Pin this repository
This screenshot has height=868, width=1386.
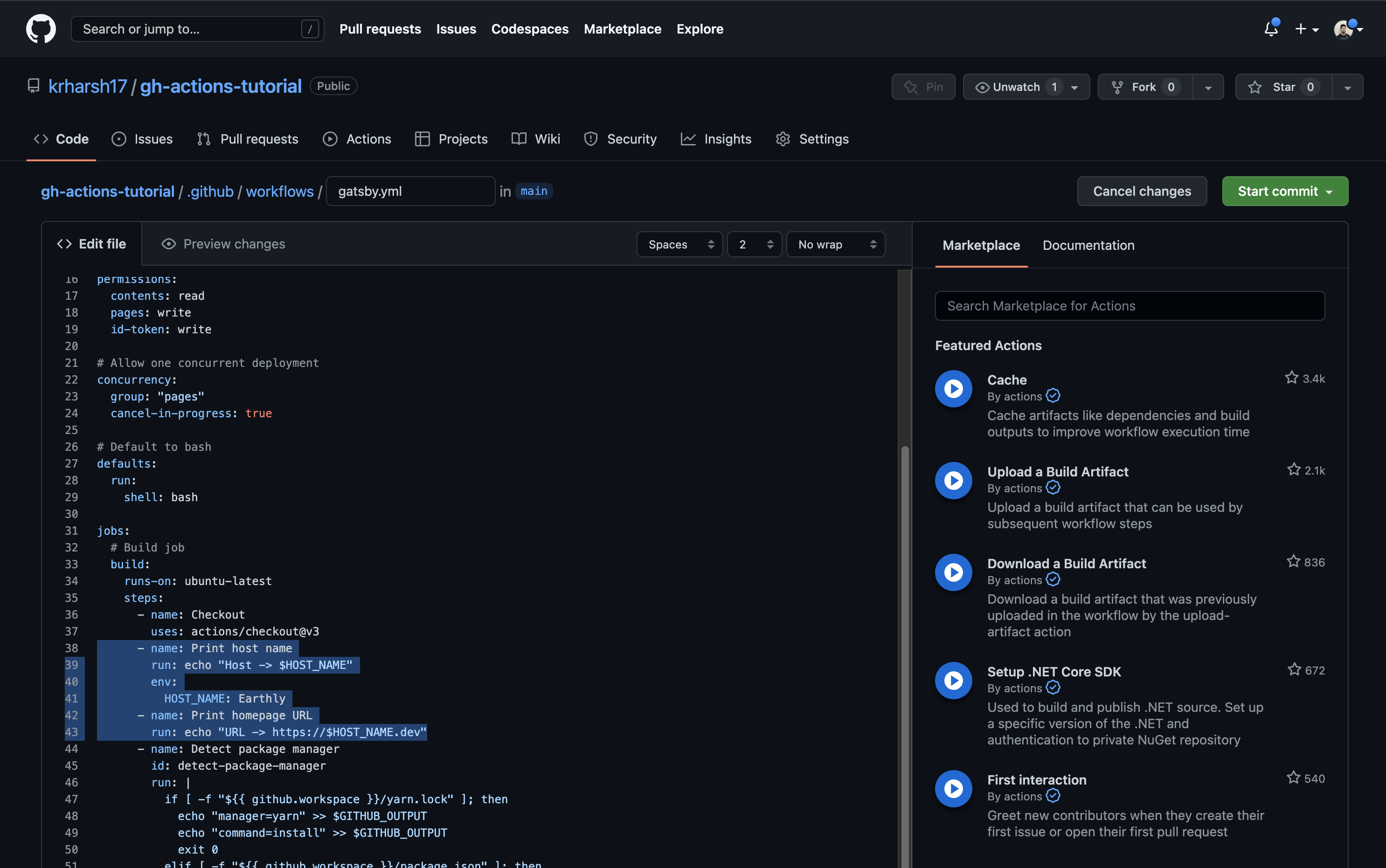point(923,87)
